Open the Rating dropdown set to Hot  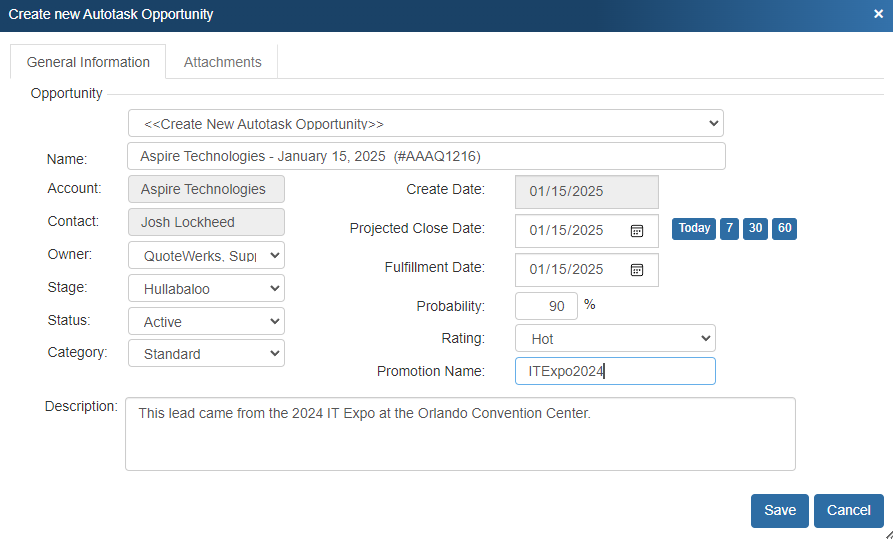click(615, 339)
